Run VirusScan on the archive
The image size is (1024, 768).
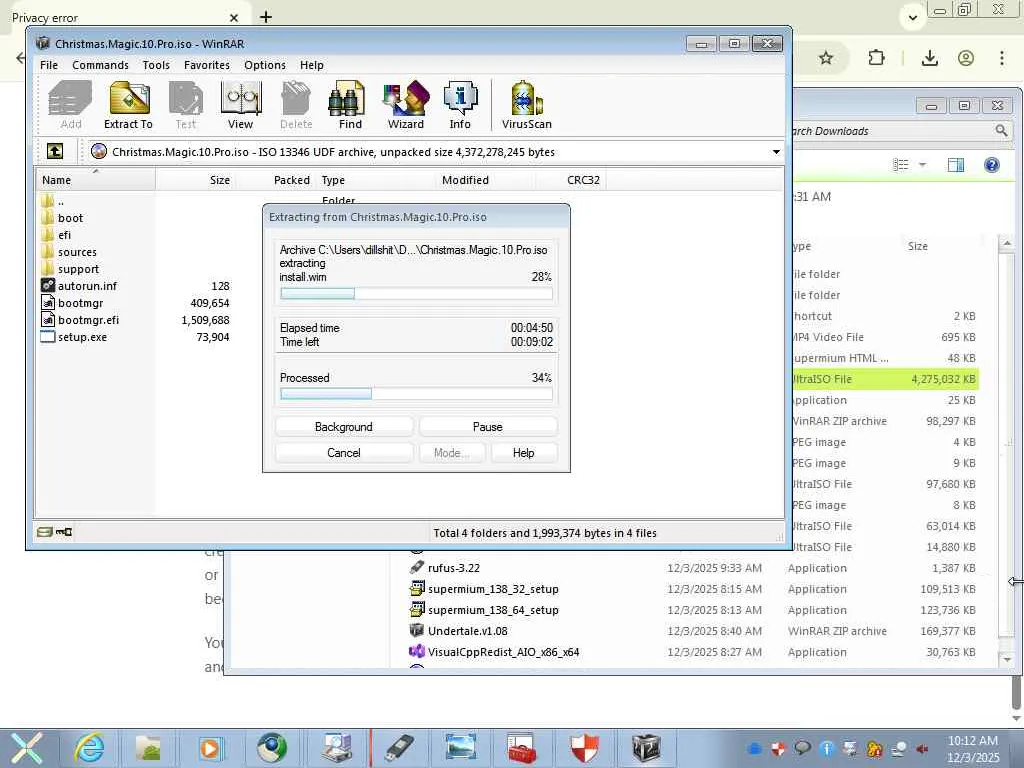[x=527, y=105]
